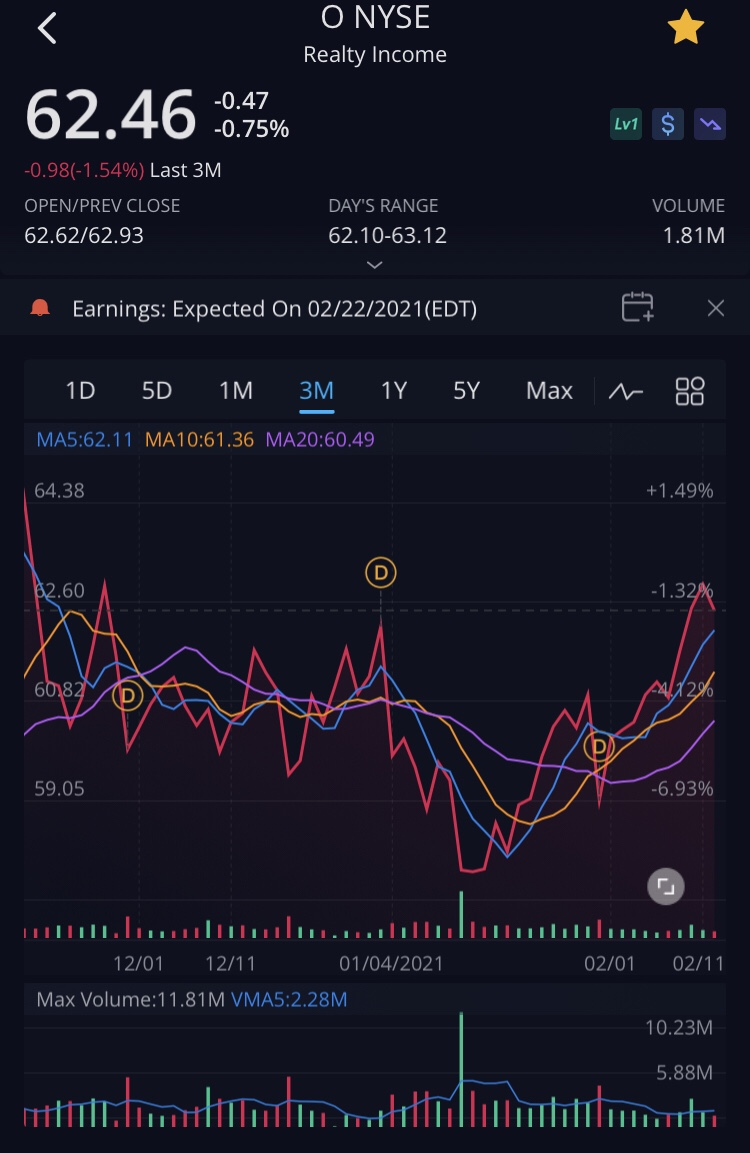
Task: Tap the Max Volume:11.81M label
Action: coord(130,1000)
